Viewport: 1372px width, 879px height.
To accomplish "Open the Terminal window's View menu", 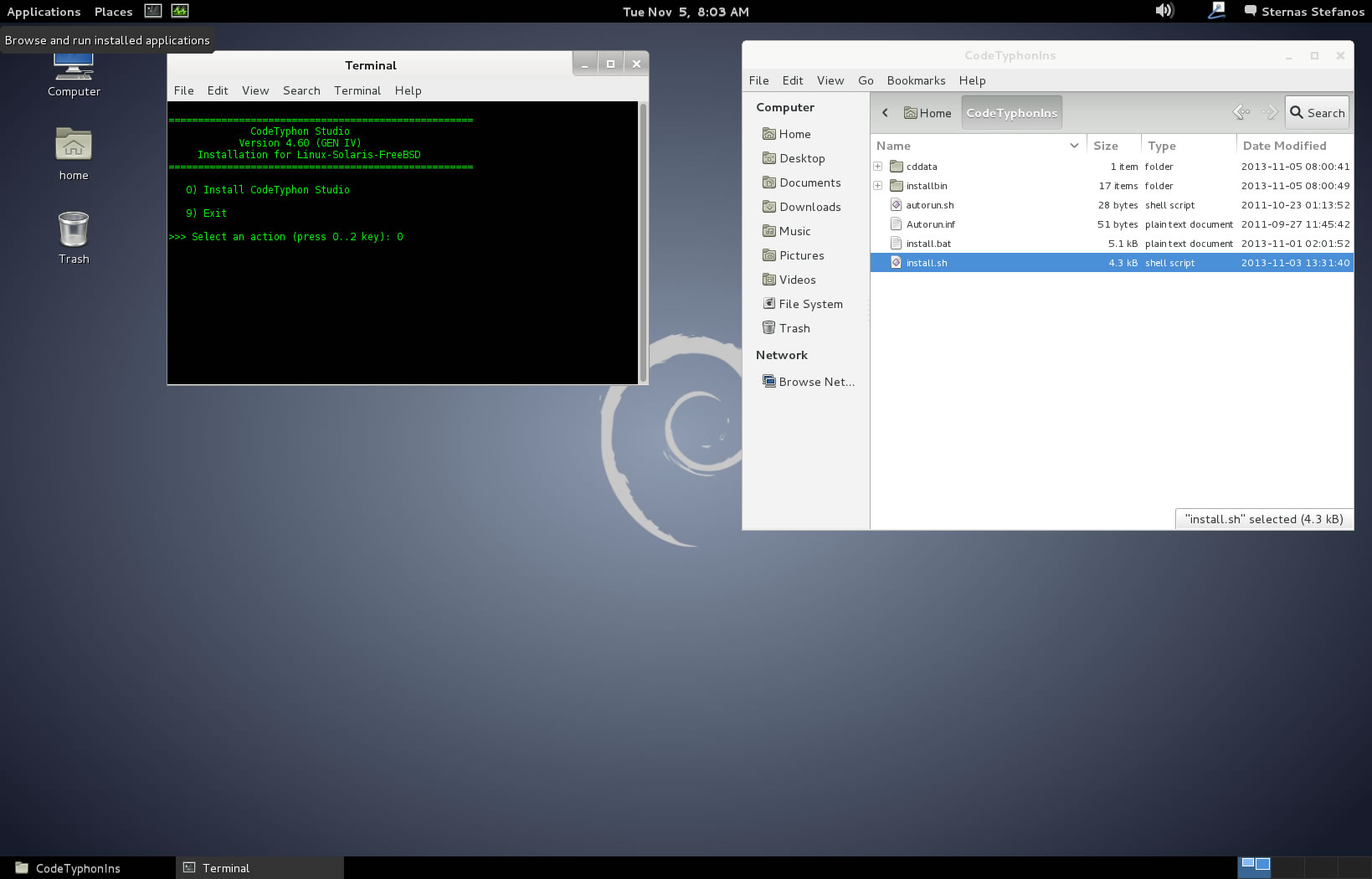I will point(255,90).
